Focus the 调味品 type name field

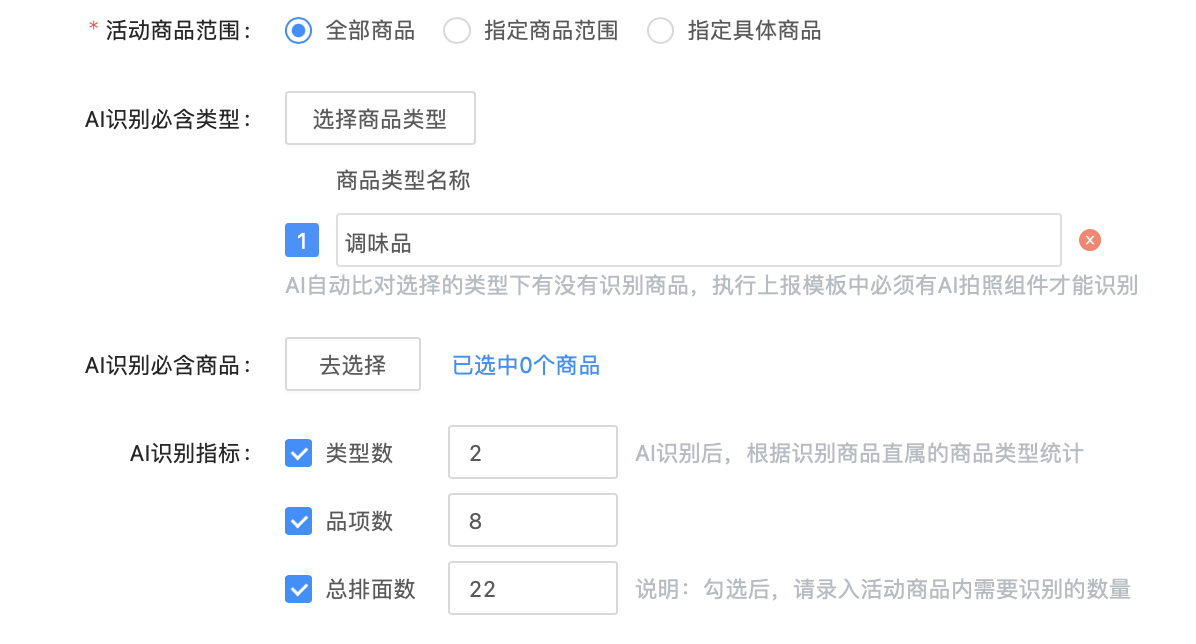click(x=699, y=240)
